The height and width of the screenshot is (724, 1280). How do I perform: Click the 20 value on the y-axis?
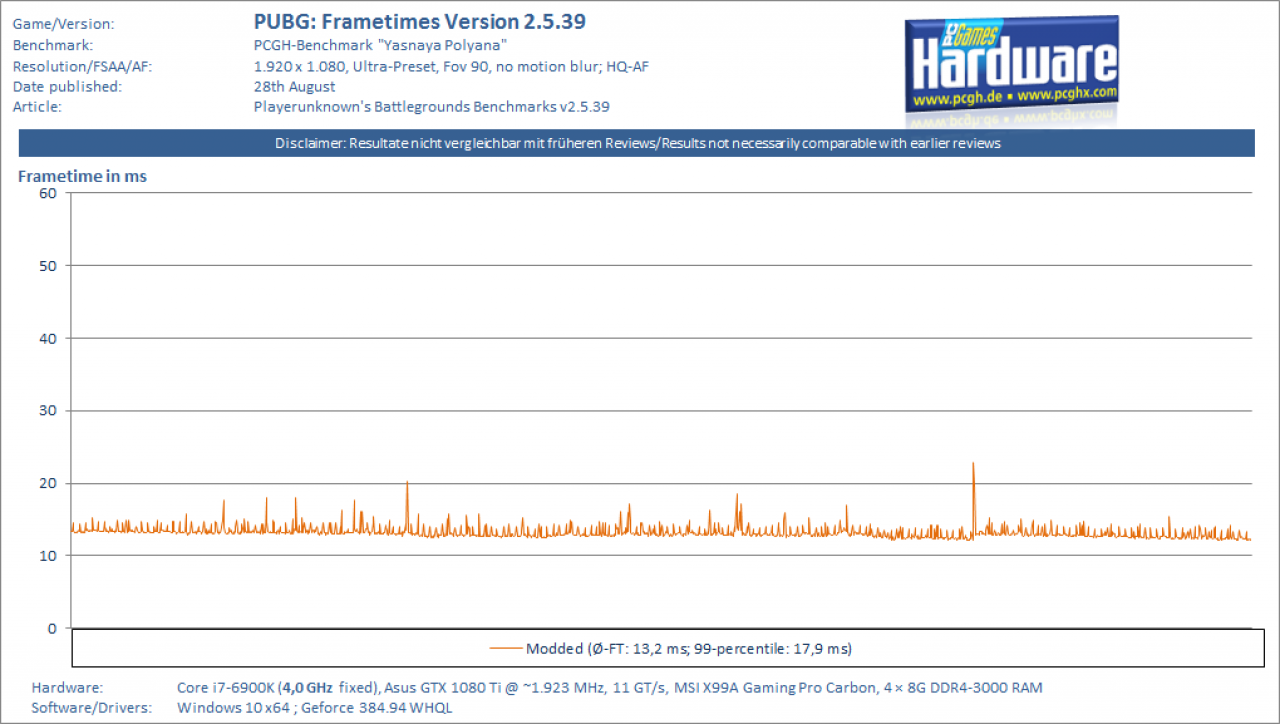[47, 483]
